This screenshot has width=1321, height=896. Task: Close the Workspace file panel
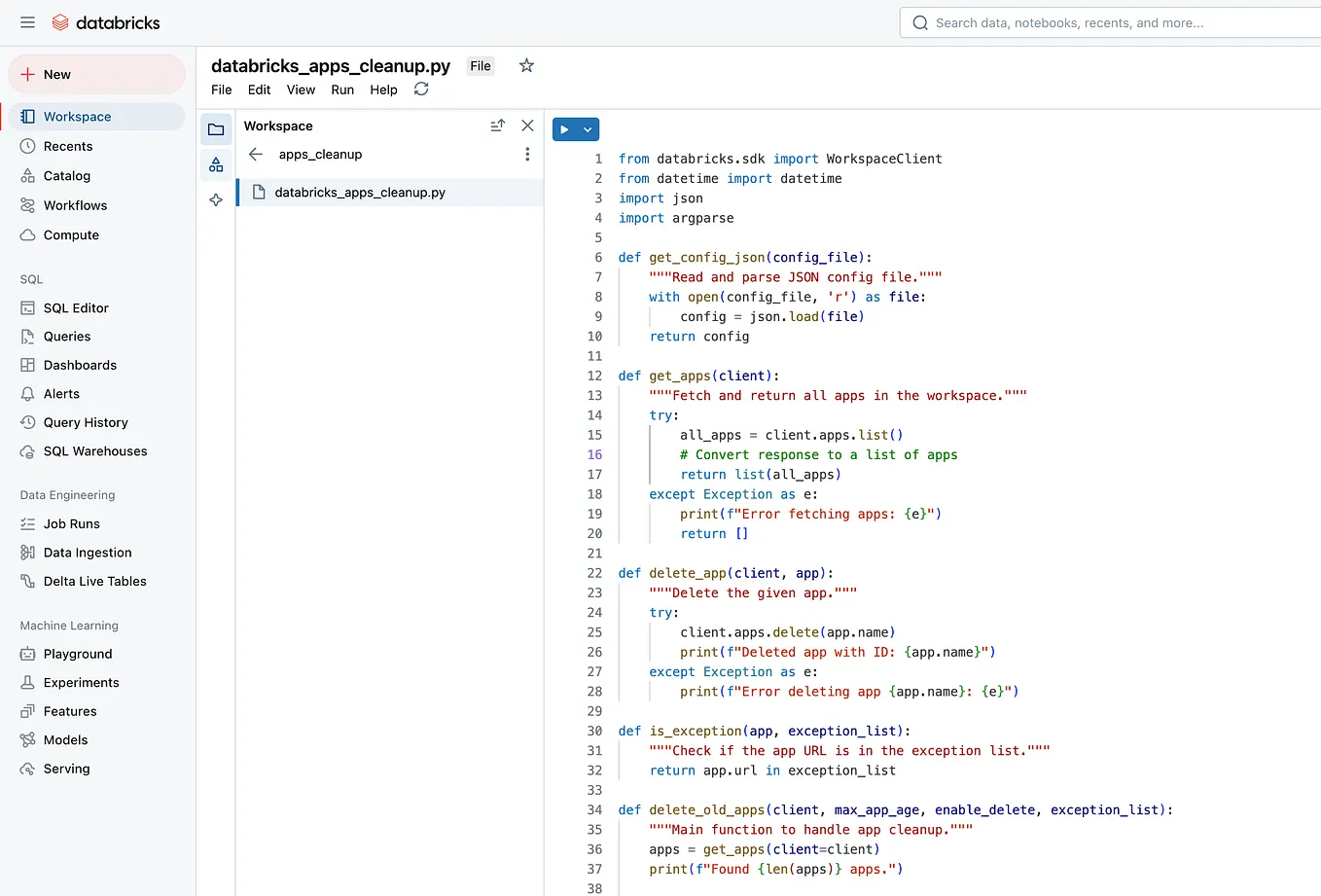tap(527, 125)
